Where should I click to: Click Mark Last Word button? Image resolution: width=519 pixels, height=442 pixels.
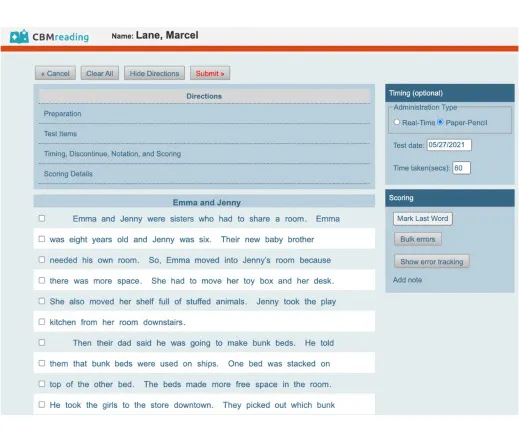pos(423,219)
